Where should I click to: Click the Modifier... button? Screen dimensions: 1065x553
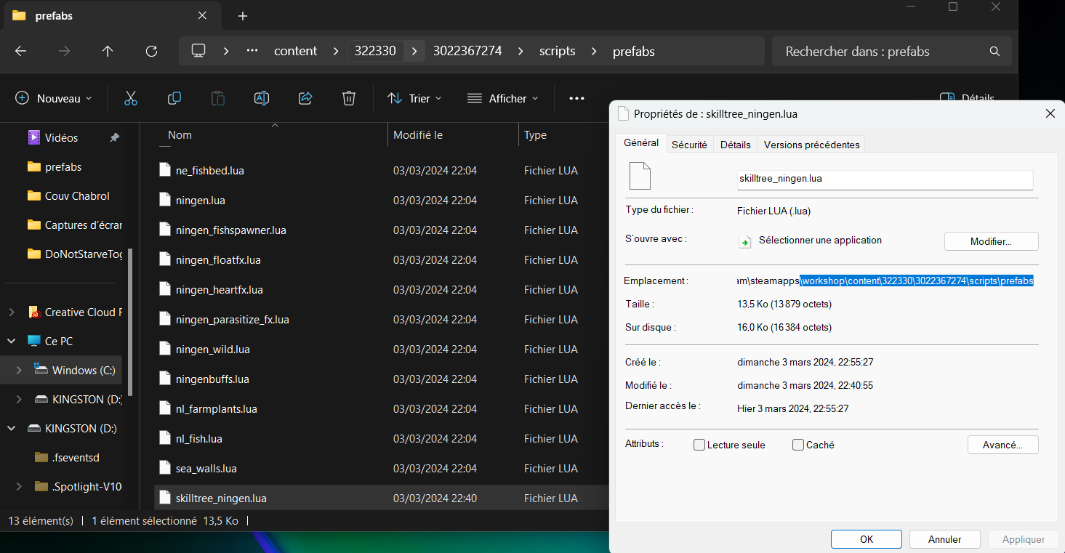(x=991, y=241)
